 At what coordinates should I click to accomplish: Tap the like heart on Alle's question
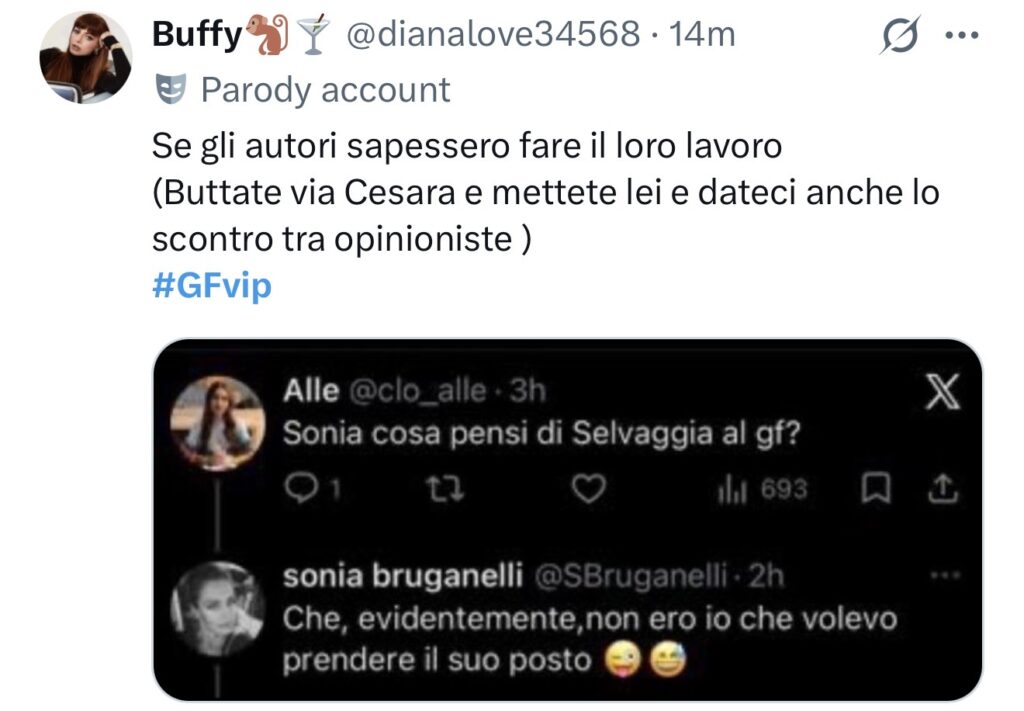(x=590, y=486)
